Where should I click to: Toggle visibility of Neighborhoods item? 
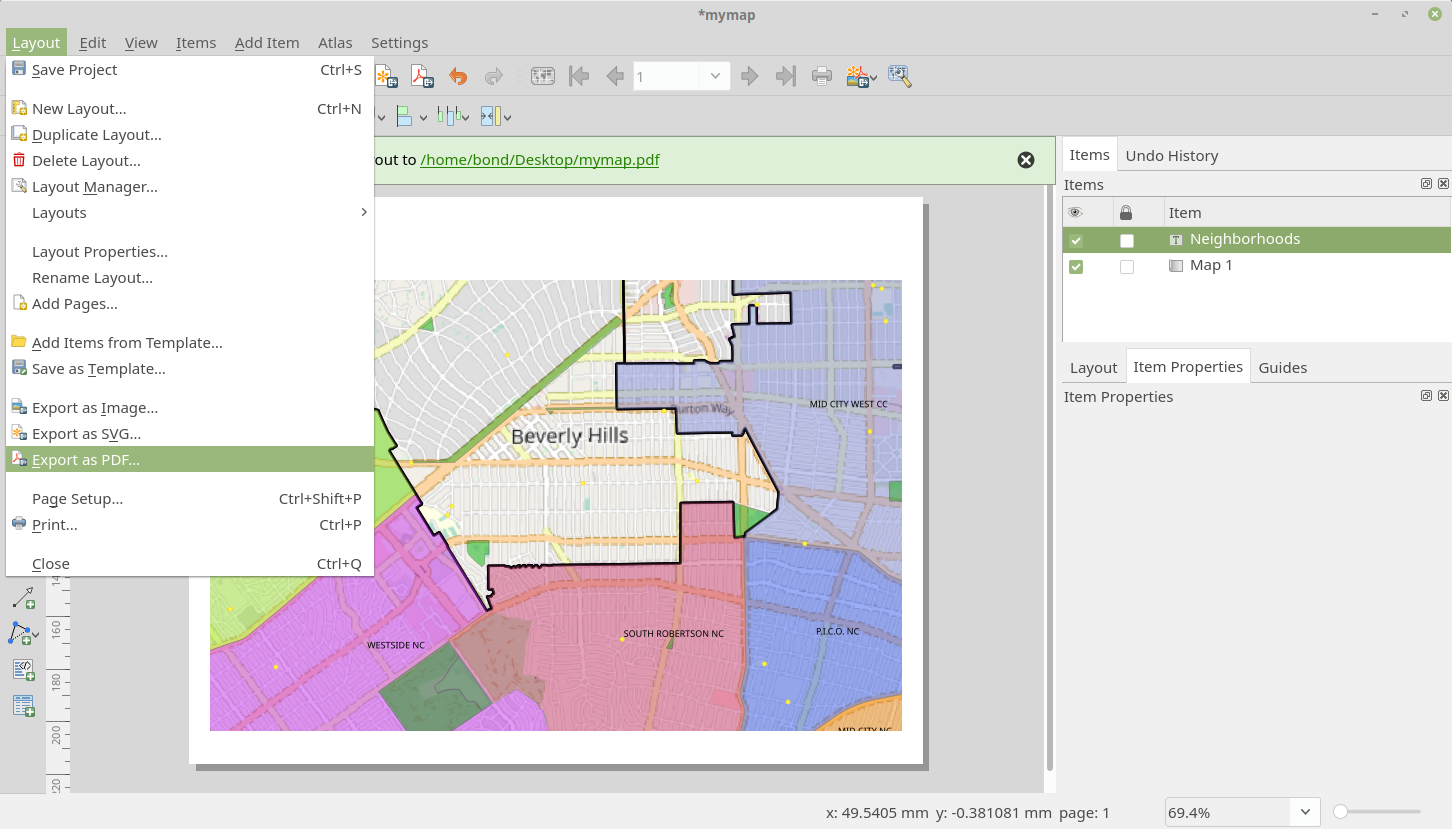point(1076,240)
